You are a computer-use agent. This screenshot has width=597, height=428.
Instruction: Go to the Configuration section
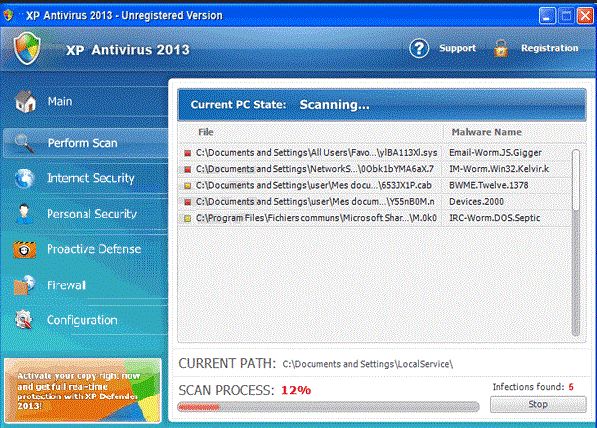[82, 320]
